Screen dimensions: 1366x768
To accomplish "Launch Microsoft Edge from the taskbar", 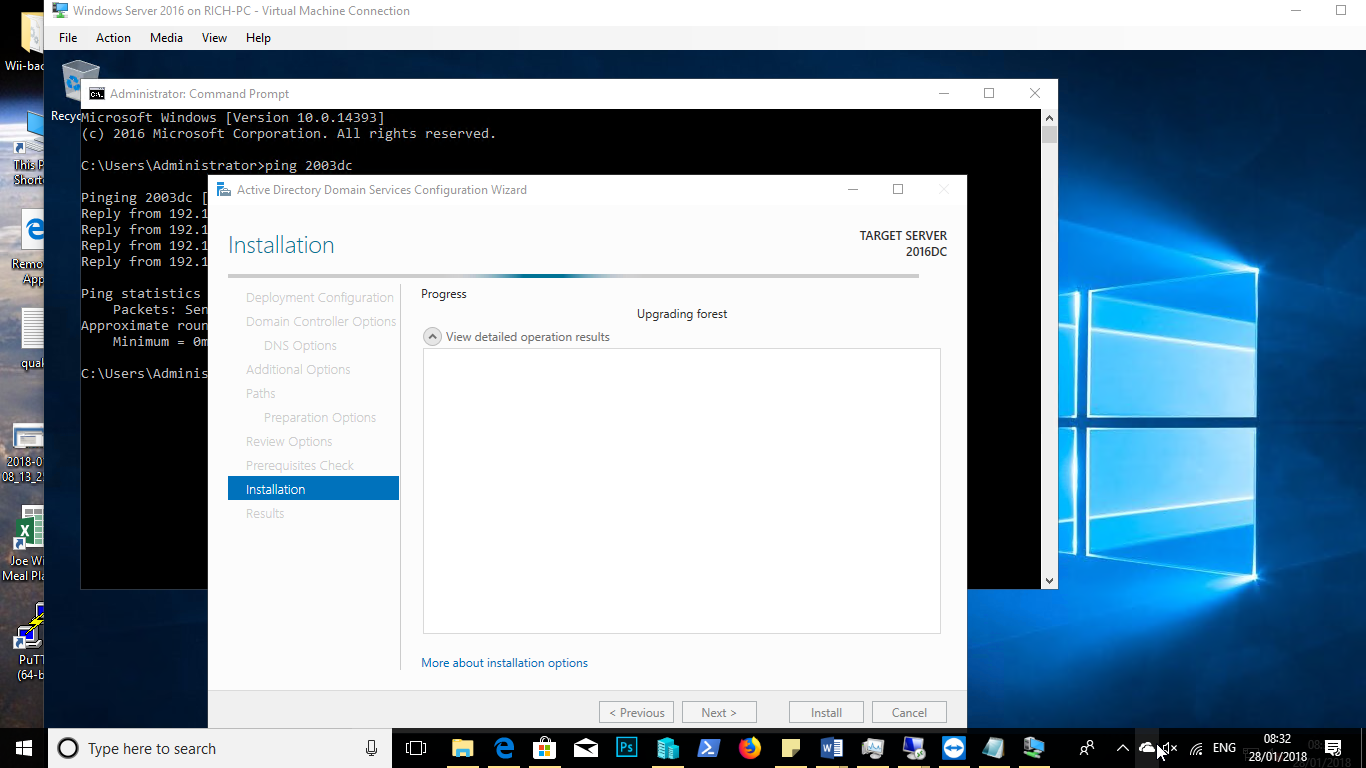I will click(x=504, y=748).
